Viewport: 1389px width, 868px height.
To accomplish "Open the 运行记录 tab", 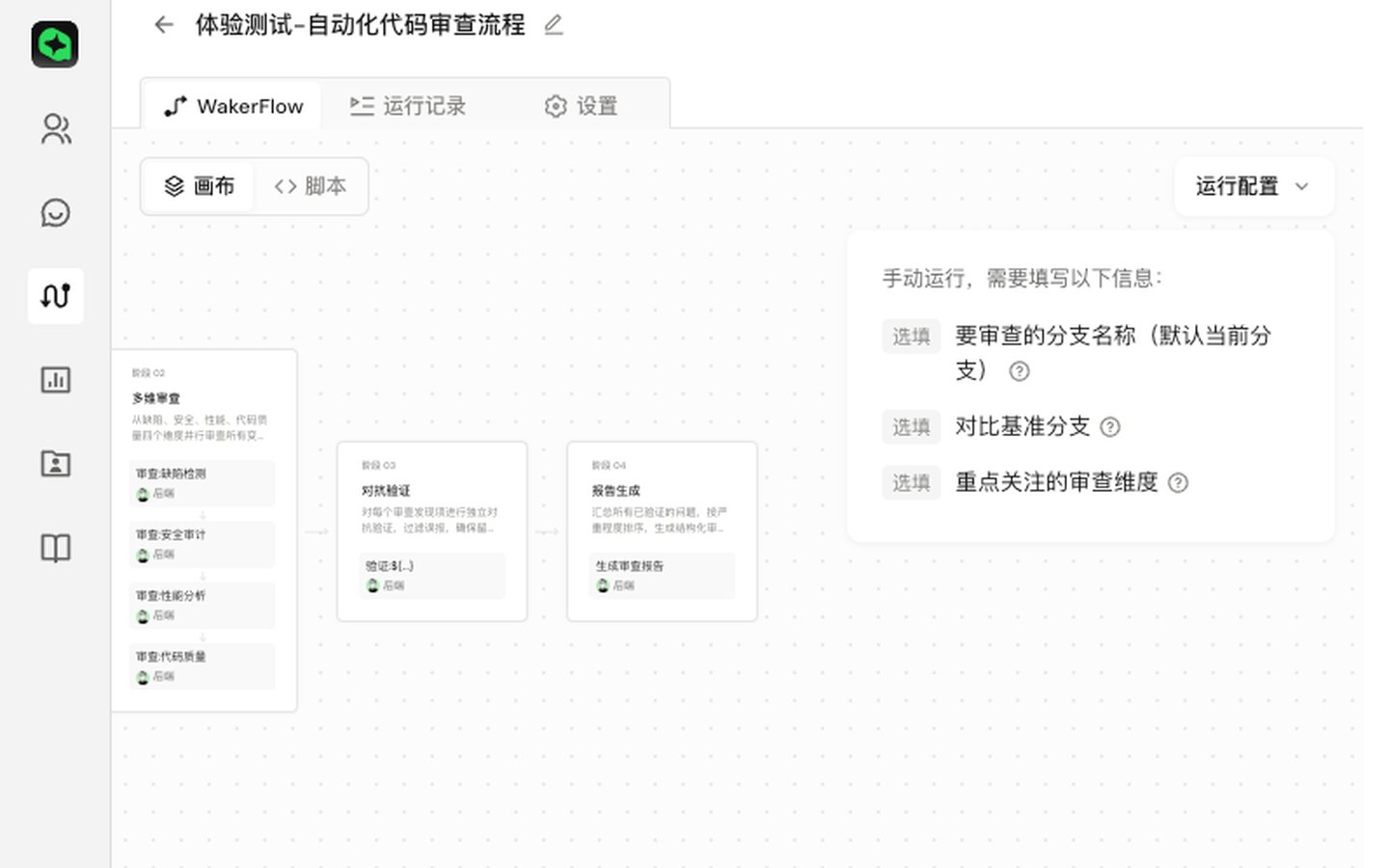I will click(x=407, y=106).
